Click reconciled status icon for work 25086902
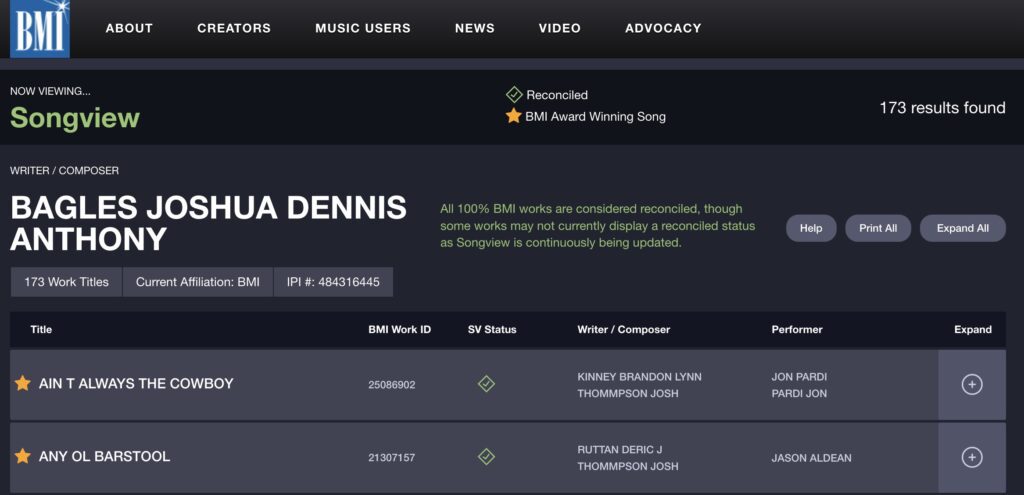The width and height of the screenshot is (1024, 495). [x=486, y=384]
